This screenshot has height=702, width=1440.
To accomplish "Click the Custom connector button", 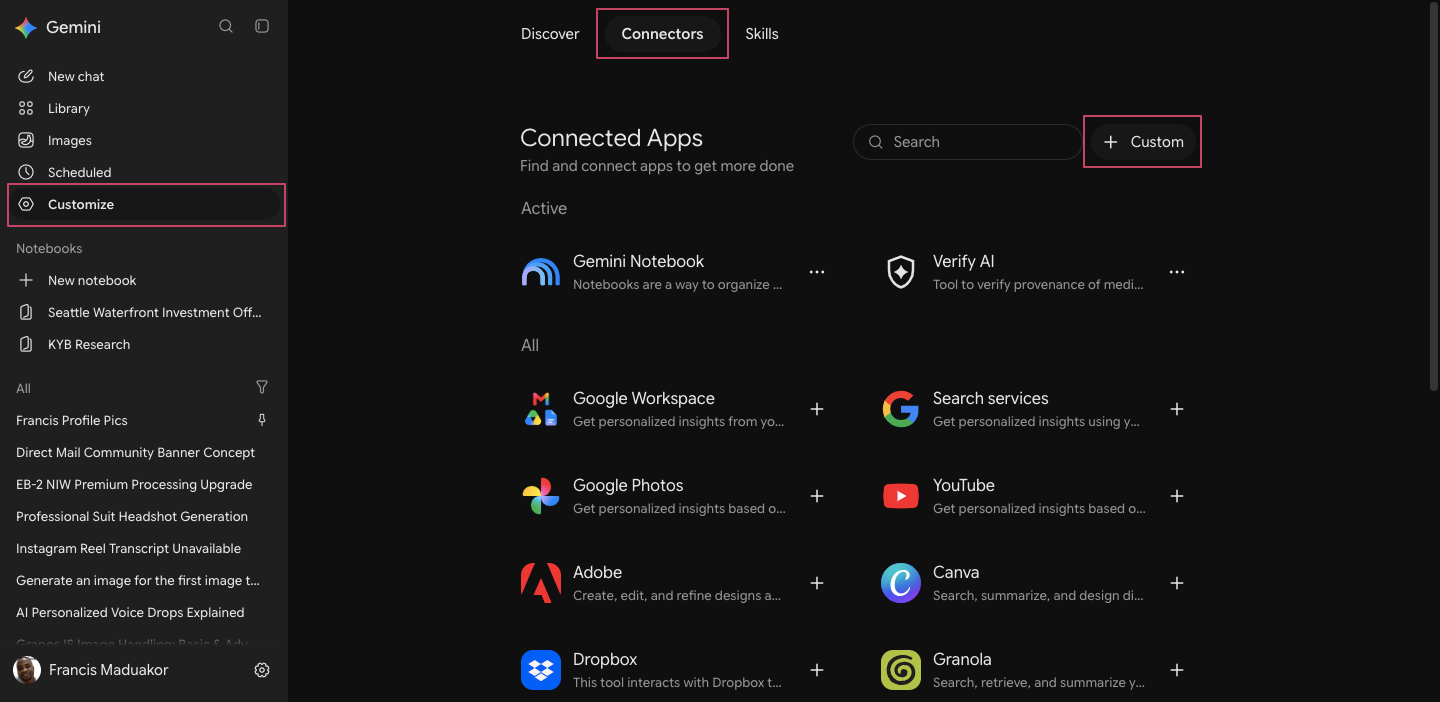I will [x=1143, y=142].
